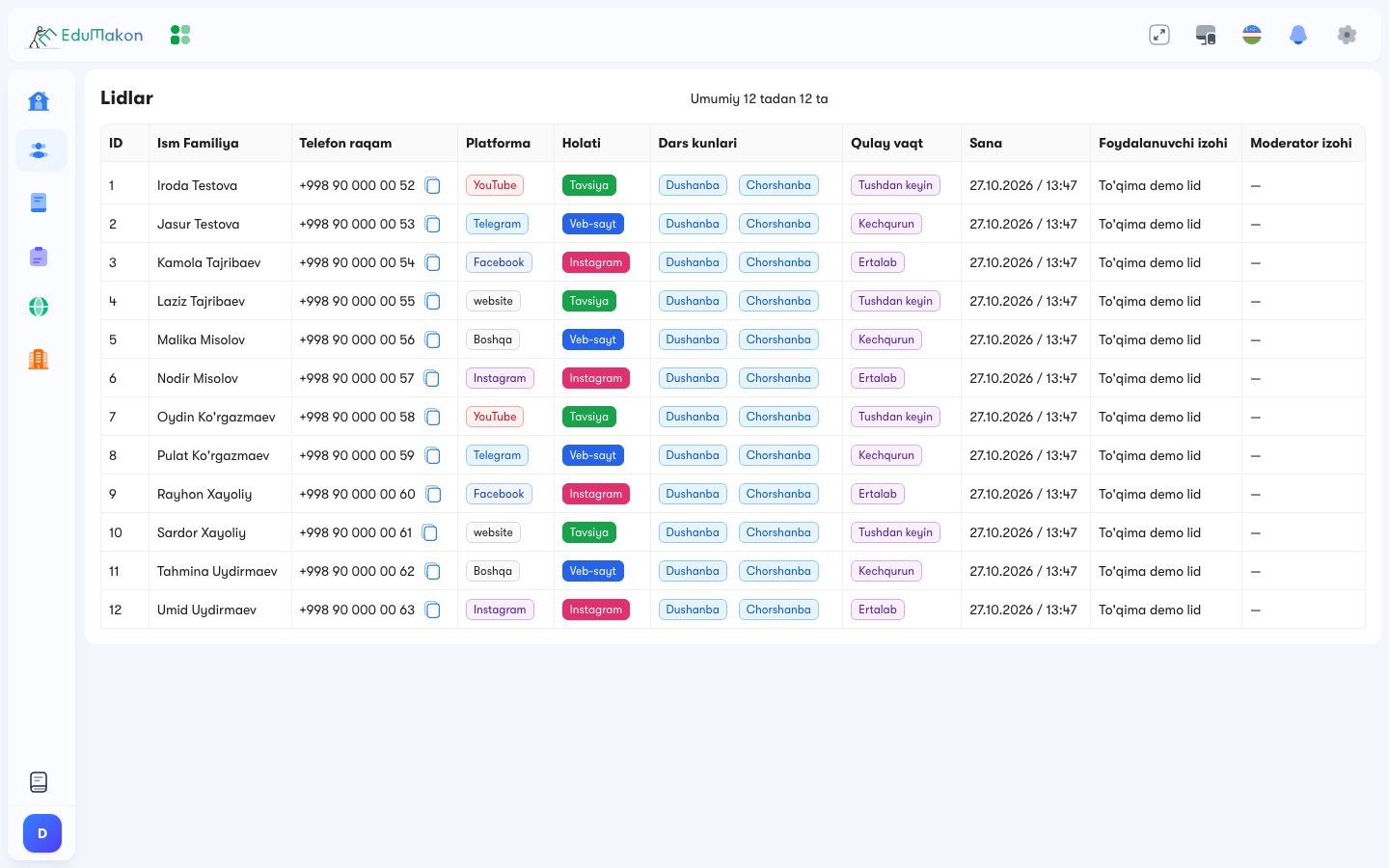Click YouTube tag in Iroda Testova row
This screenshot has height=868, width=1389.
pos(495,185)
